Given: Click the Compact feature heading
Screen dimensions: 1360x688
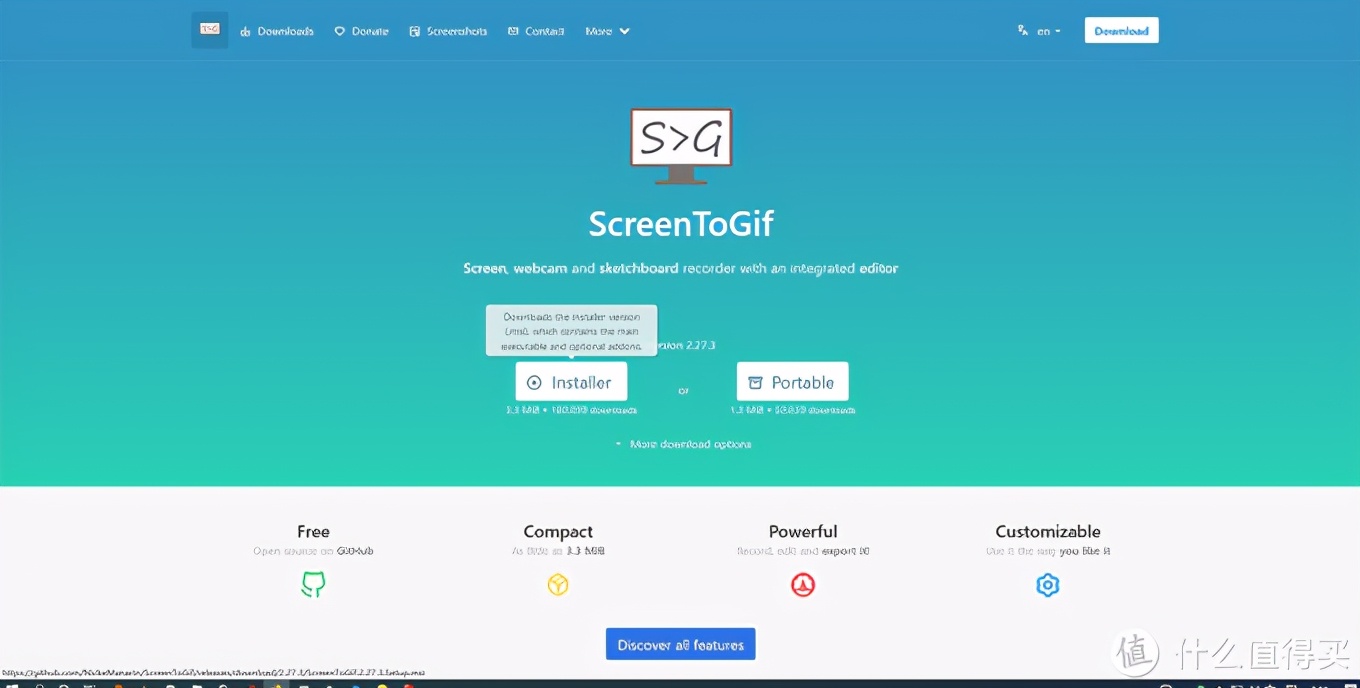Looking at the screenshot, I should (558, 532).
